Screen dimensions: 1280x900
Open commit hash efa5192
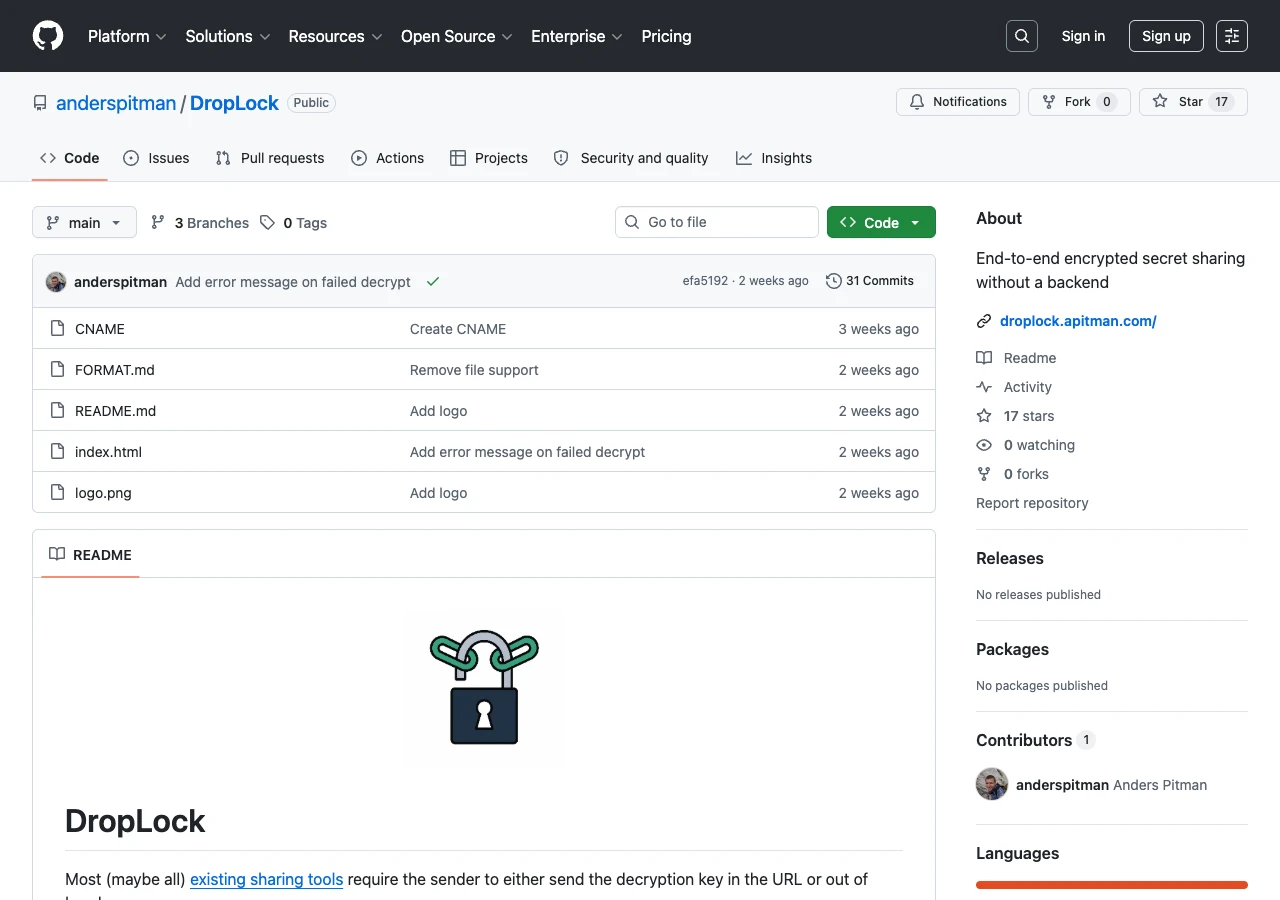coord(705,281)
